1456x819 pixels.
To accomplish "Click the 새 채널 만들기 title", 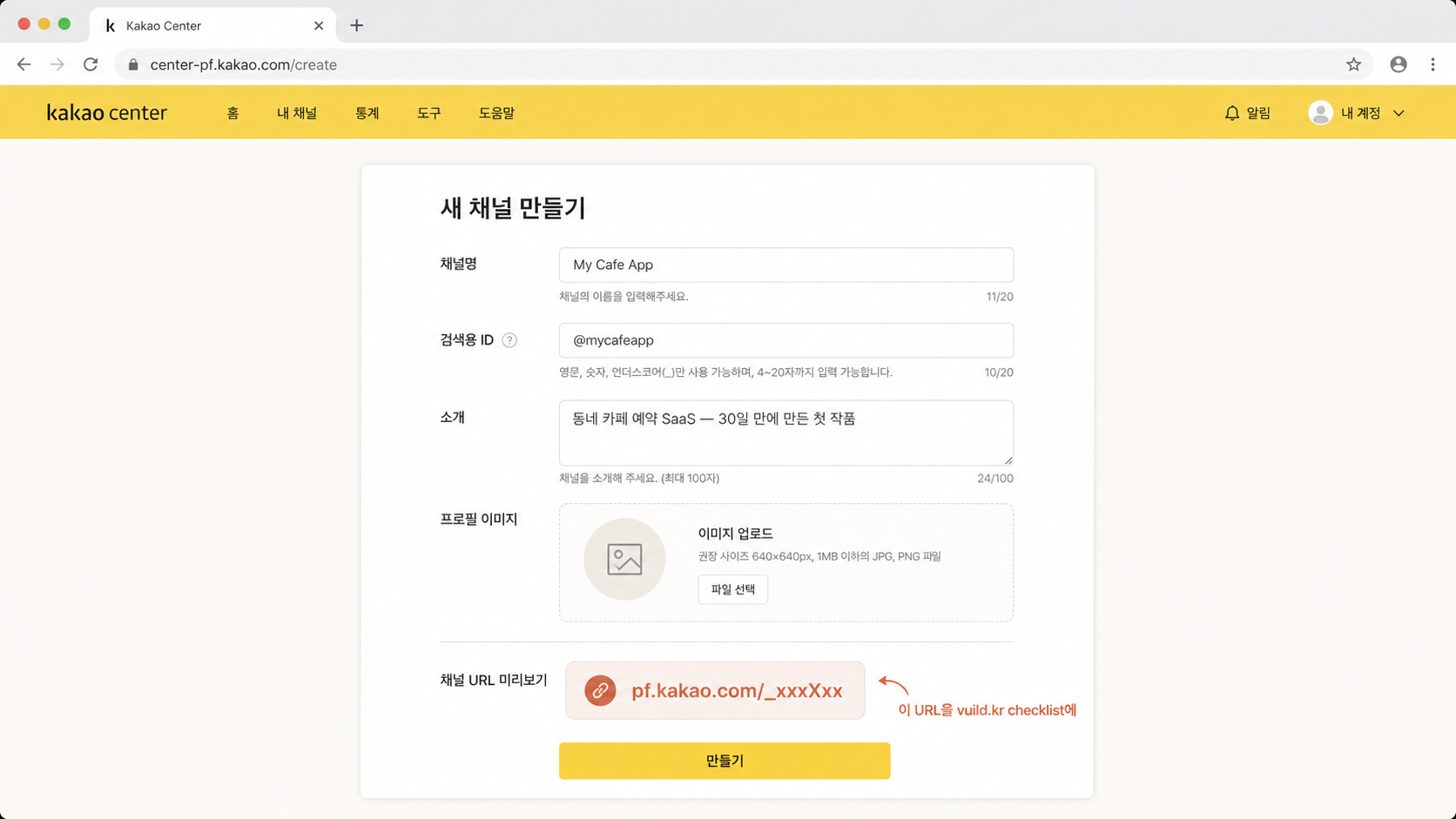I will tap(513, 208).
